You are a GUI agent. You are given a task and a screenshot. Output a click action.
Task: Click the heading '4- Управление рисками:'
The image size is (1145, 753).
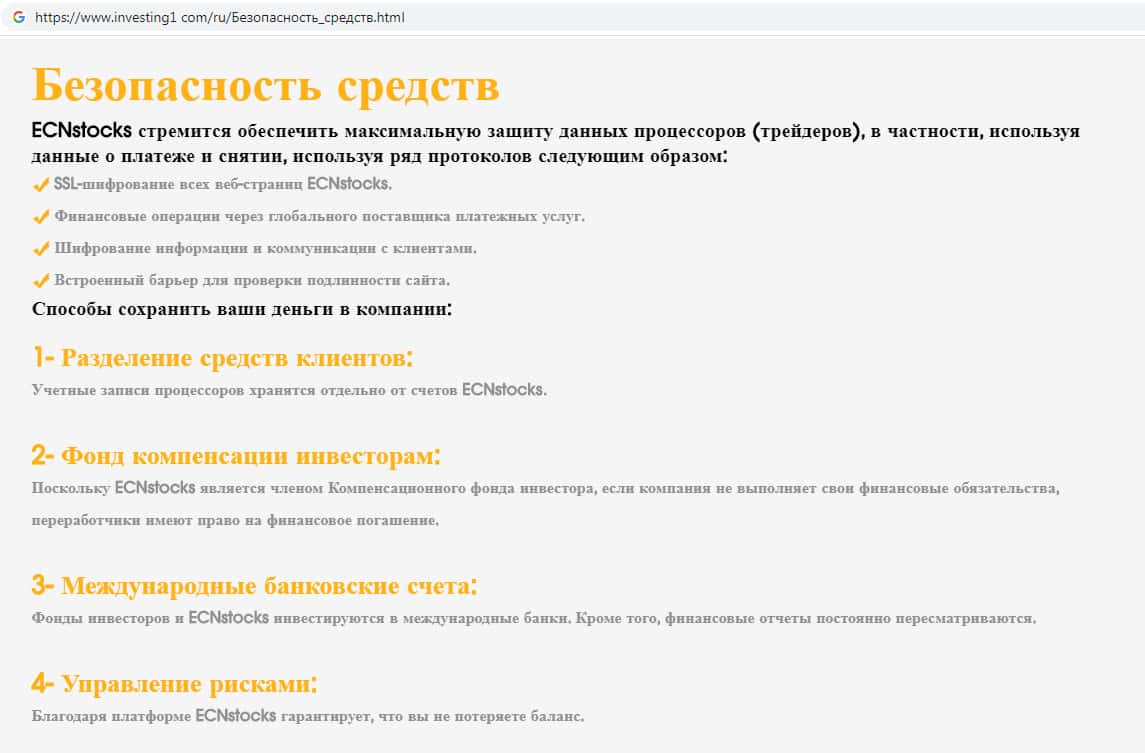pos(175,683)
